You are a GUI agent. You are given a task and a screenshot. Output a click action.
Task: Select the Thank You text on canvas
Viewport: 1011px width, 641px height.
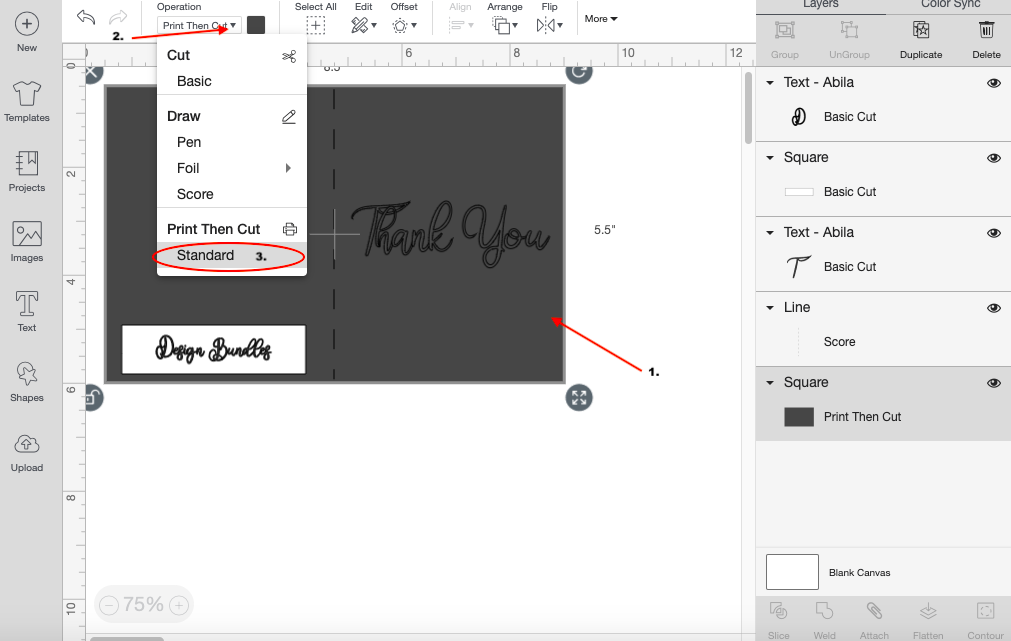[450, 233]
